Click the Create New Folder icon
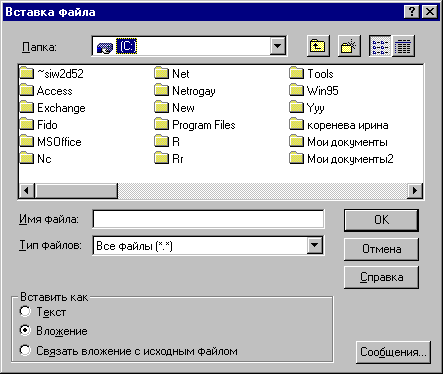Image resolution: width=443 pixels, height=374 pixels. click(x=349, y=46)
